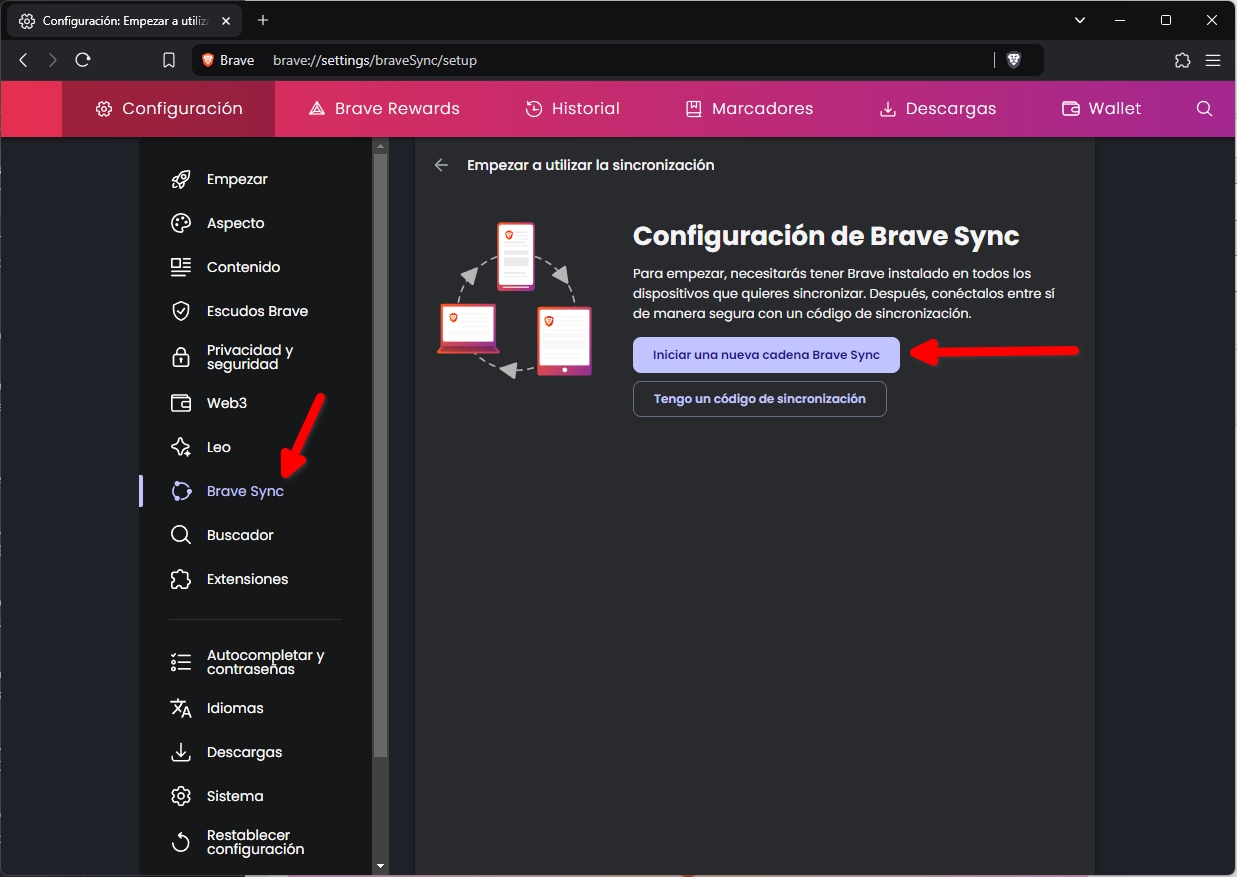
Task: Click the back arrow beside sync heading
Action: click(x=441, y=165)
